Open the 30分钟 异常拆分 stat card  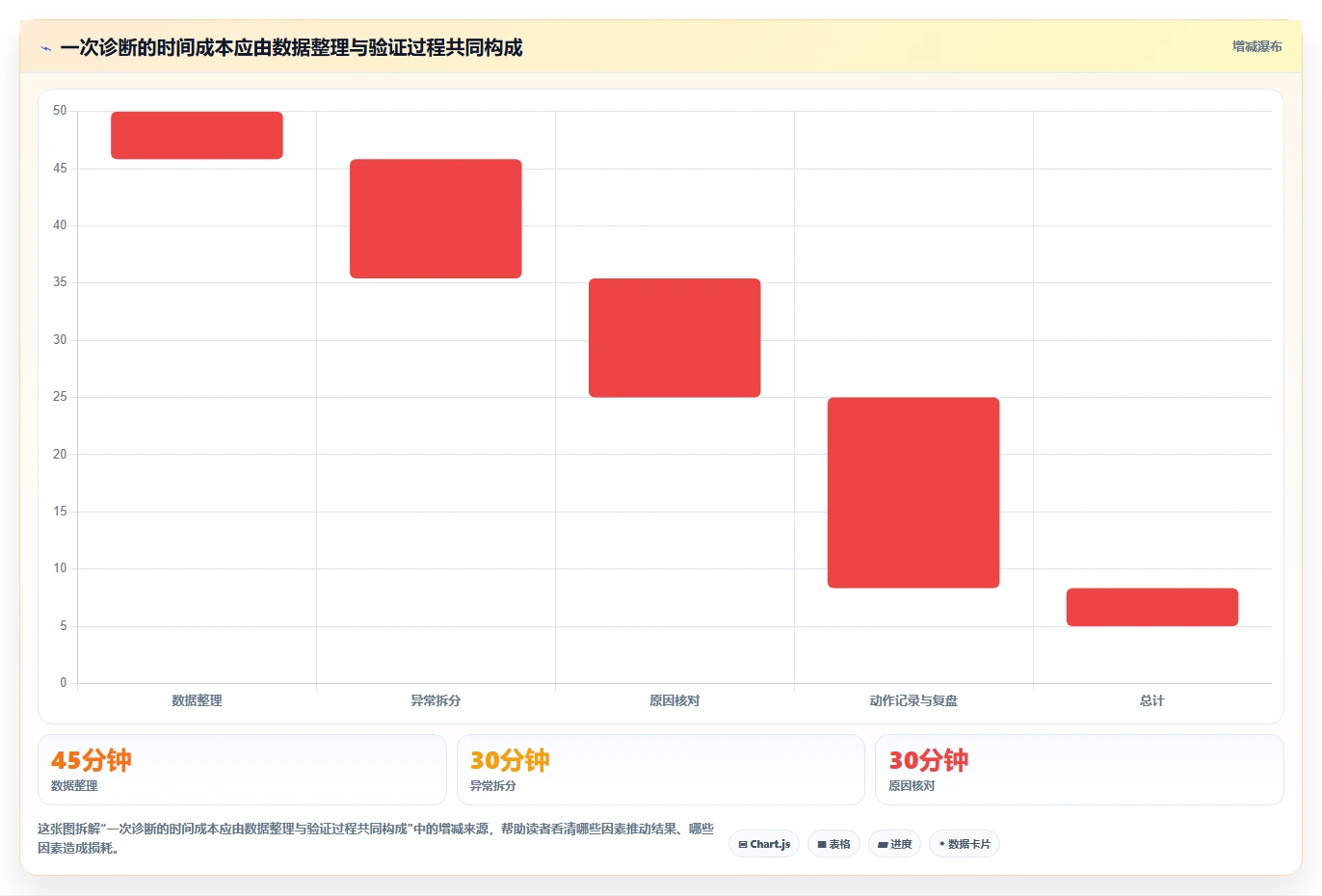(x=660, y=770)
